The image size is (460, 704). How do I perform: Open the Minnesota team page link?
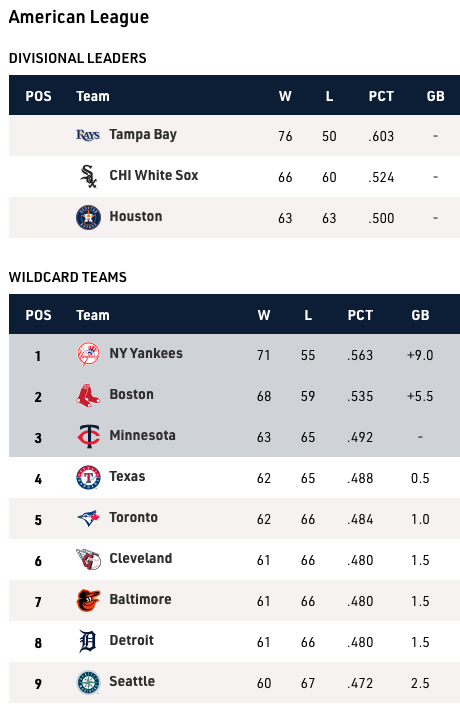143,436
